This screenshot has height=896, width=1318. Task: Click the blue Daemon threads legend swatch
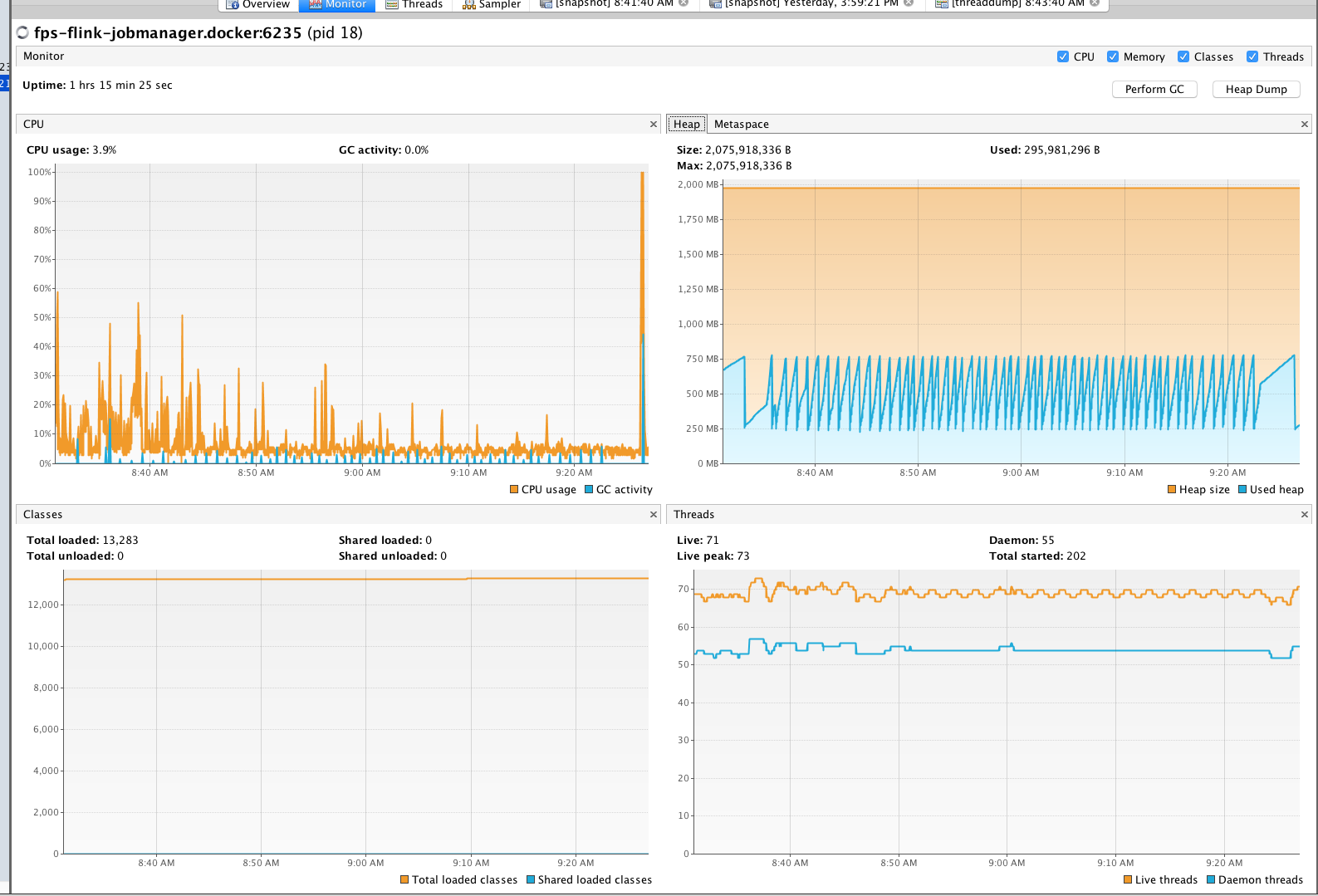(1211, 880)
